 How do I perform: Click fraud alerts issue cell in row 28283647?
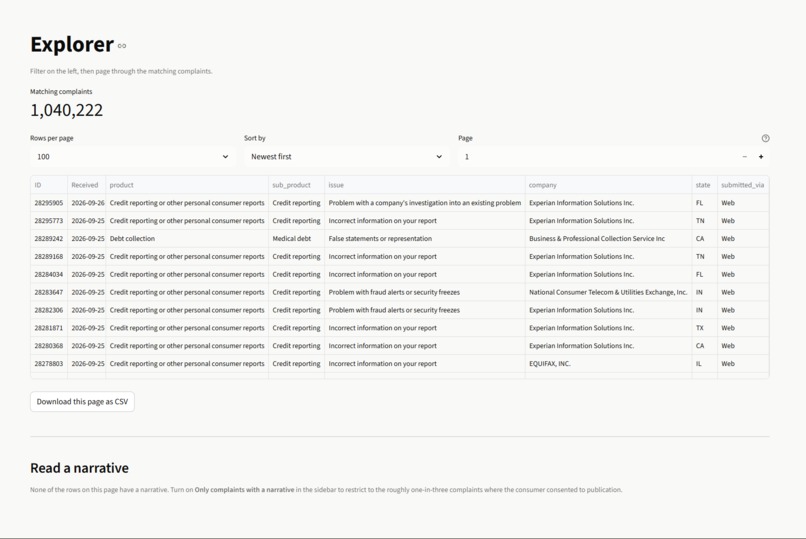(425, 292)
